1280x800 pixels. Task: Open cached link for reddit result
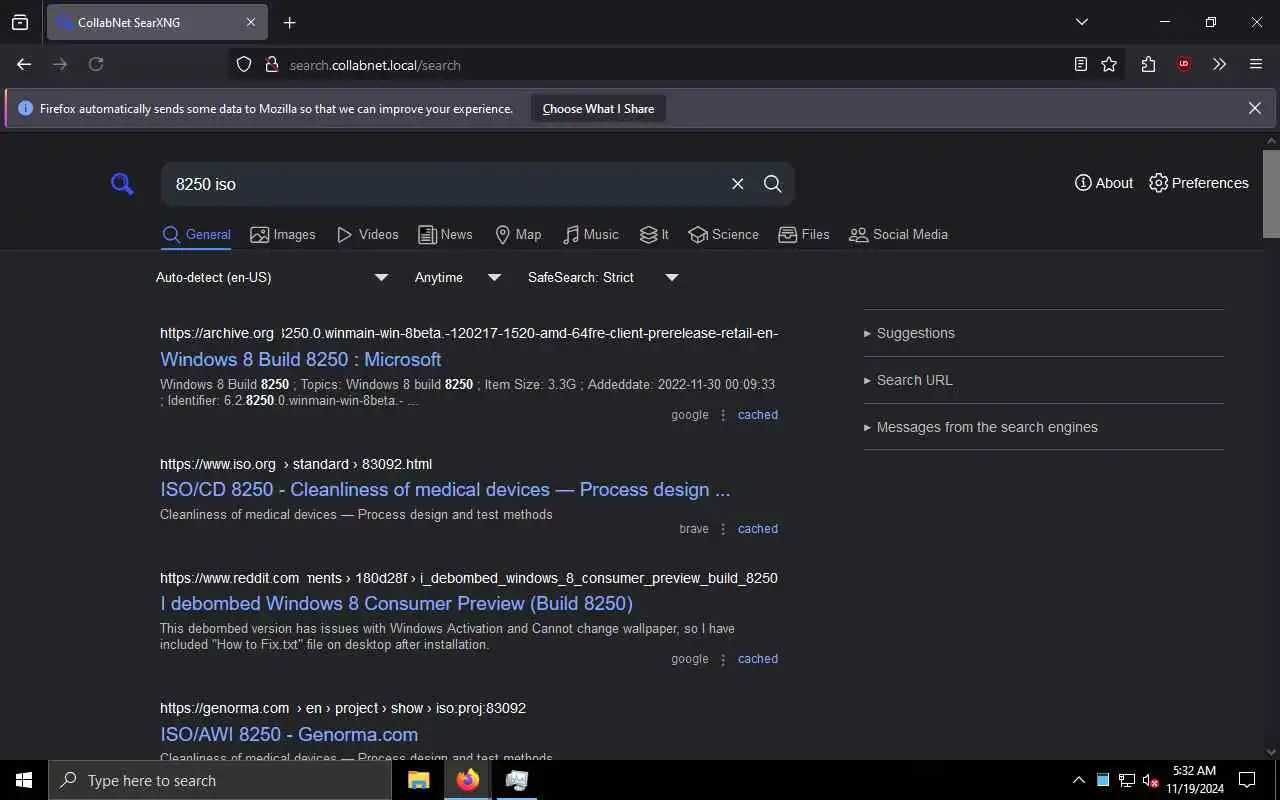click(x=757, y=659)
